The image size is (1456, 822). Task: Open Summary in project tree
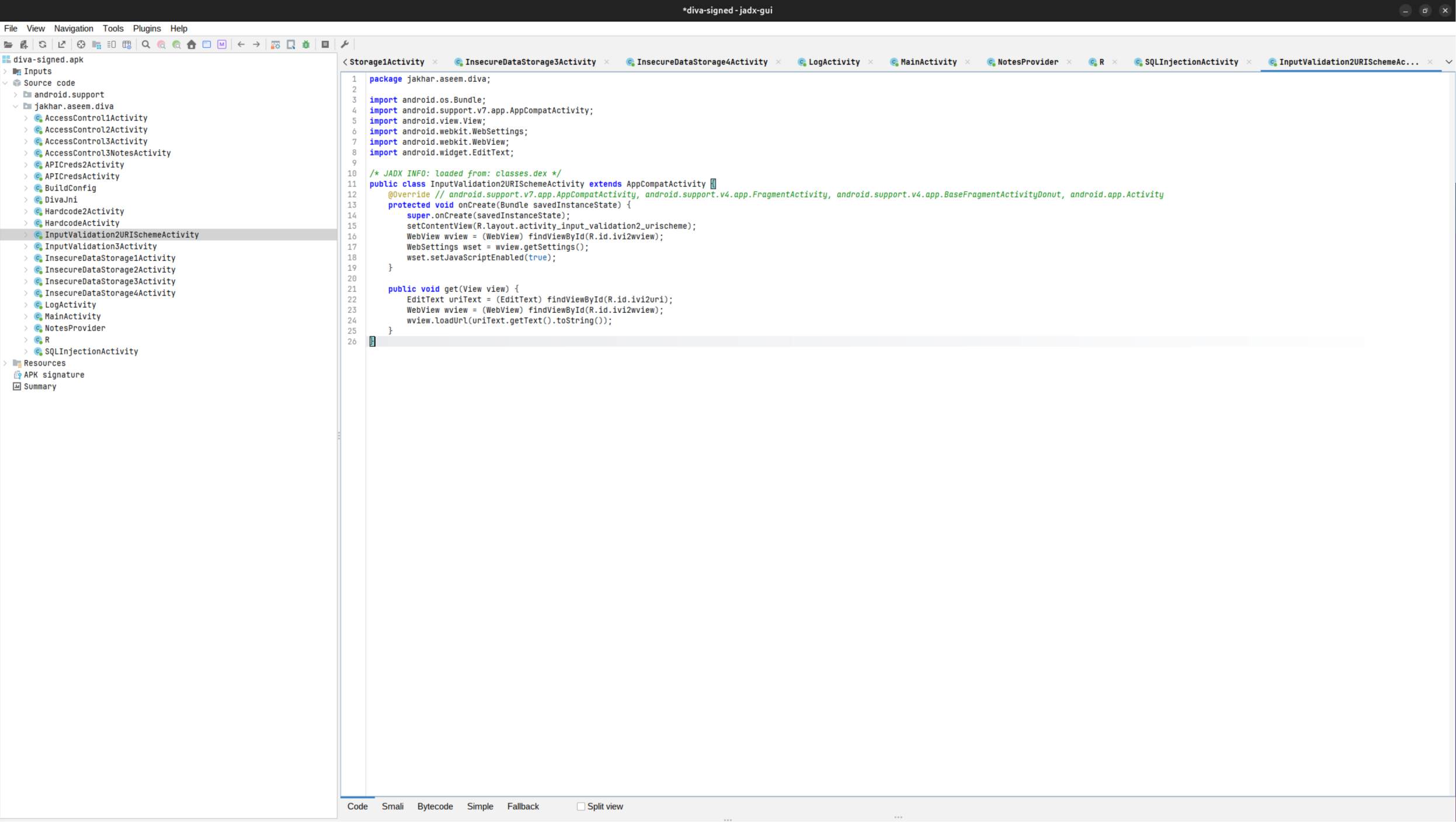40,386
